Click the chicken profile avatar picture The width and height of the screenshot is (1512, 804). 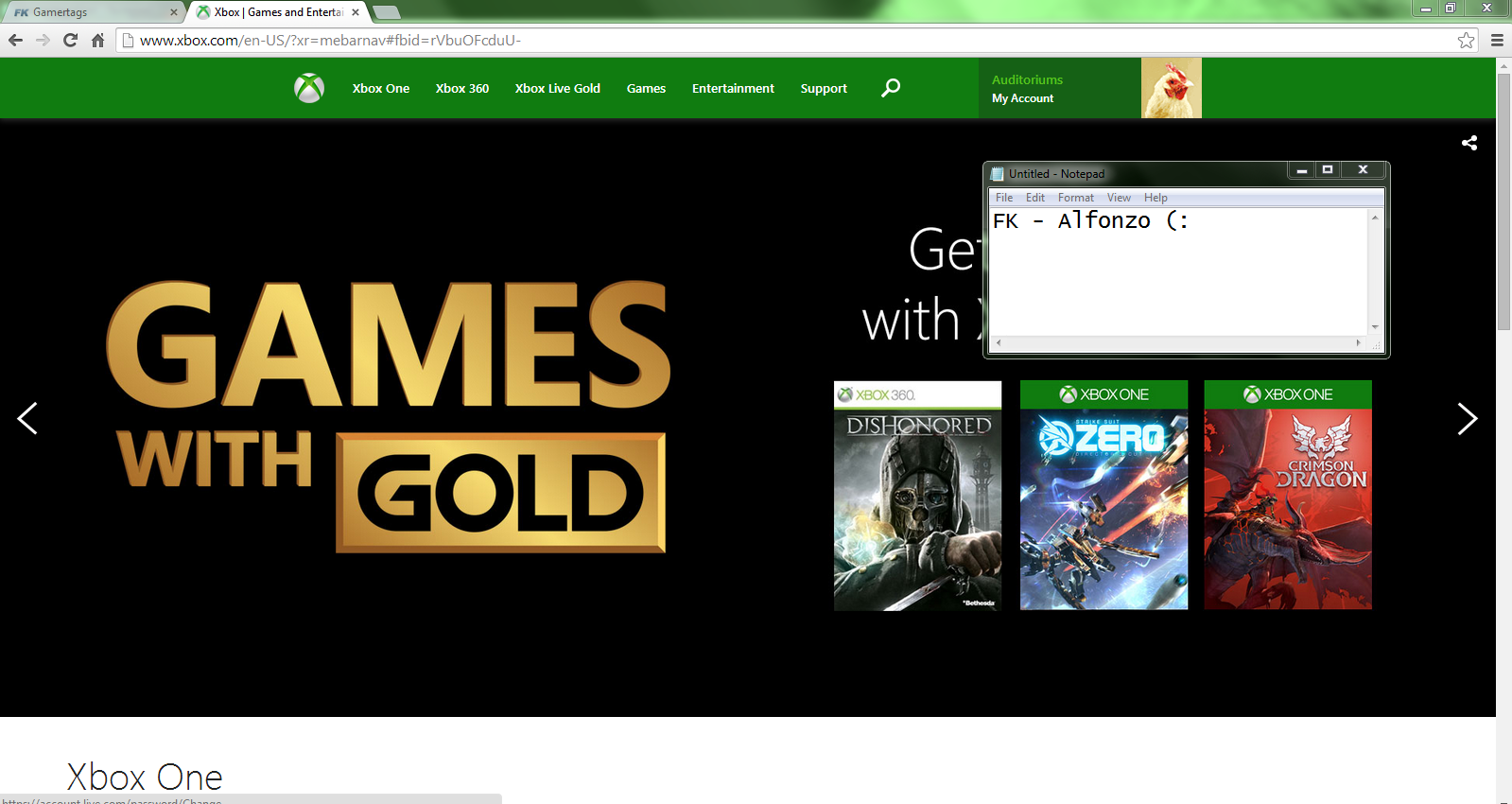click(1172, 88)
